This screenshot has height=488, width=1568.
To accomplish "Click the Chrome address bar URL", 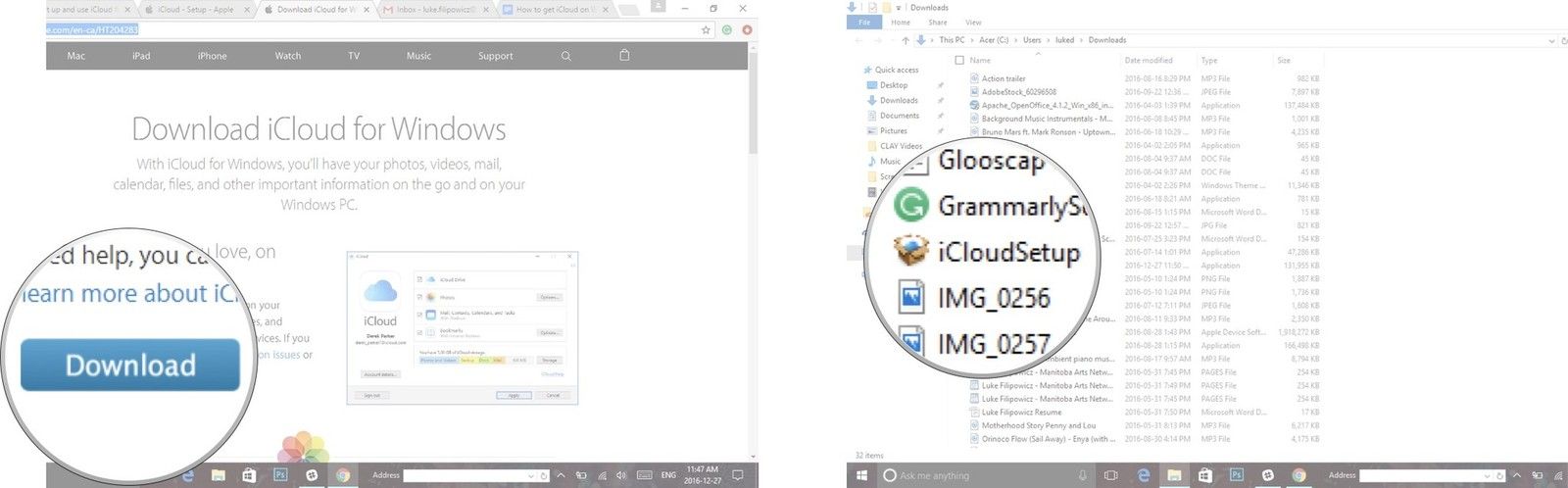I will (93, 30).
